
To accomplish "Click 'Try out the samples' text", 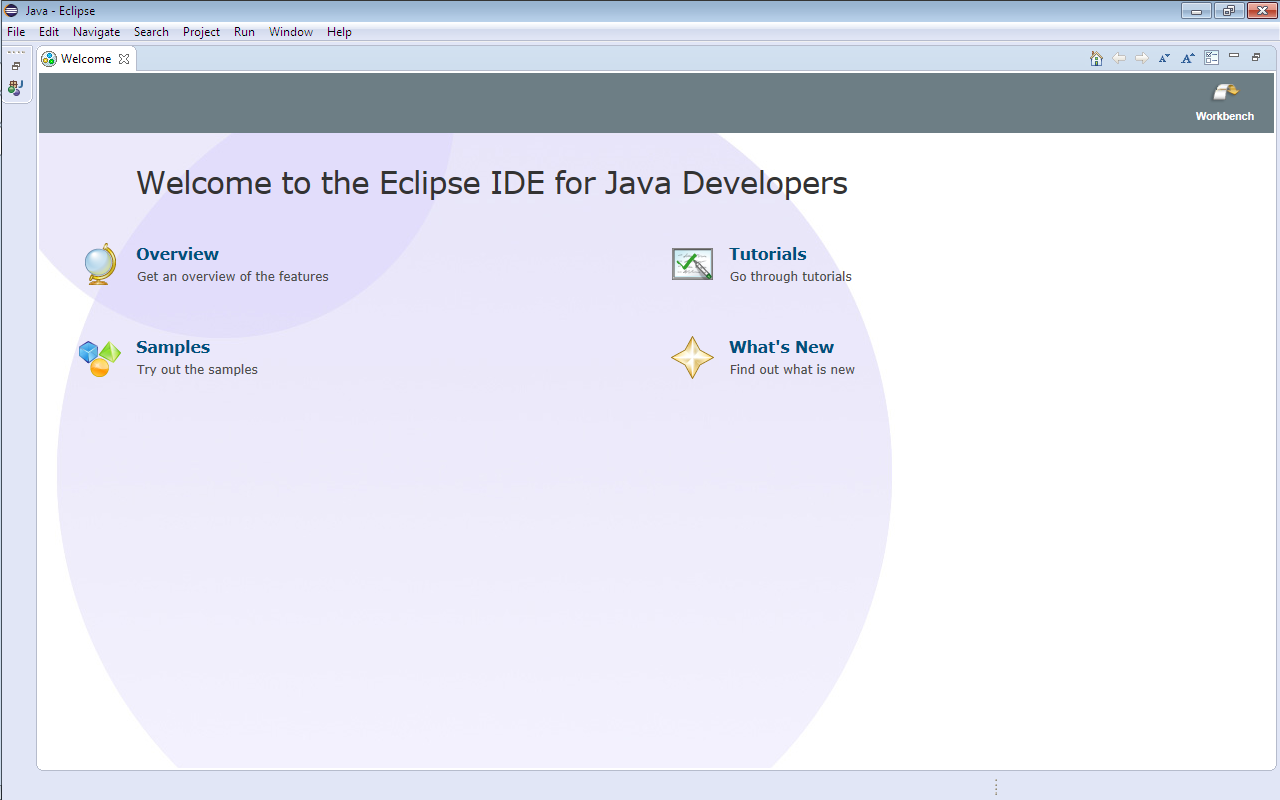I will (x=197, y=370).
